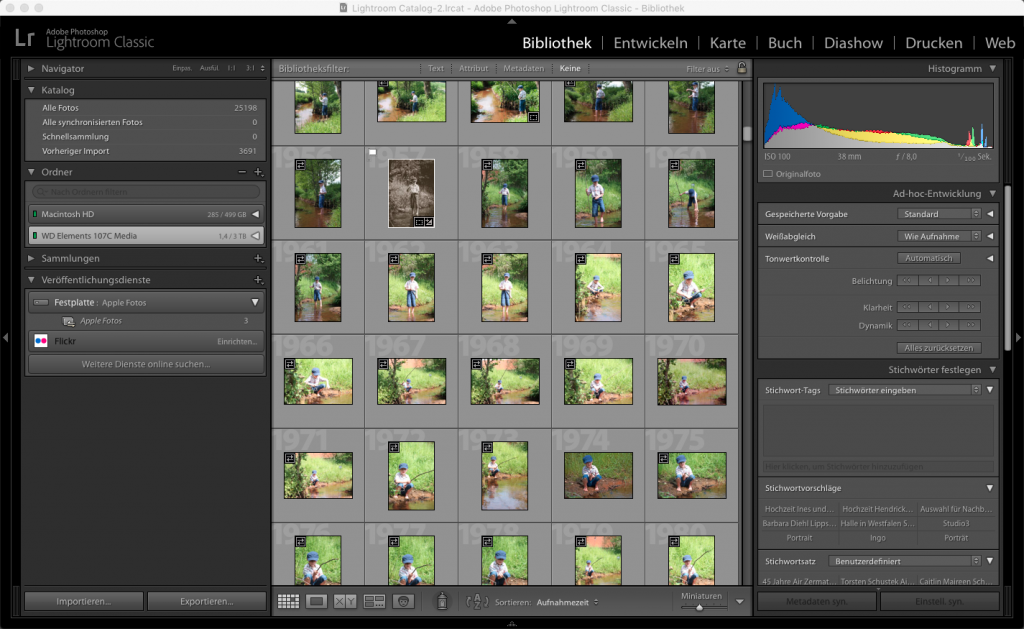
Task: Switch to Loupe view in toolbar
Action: [x=317, y=601]
